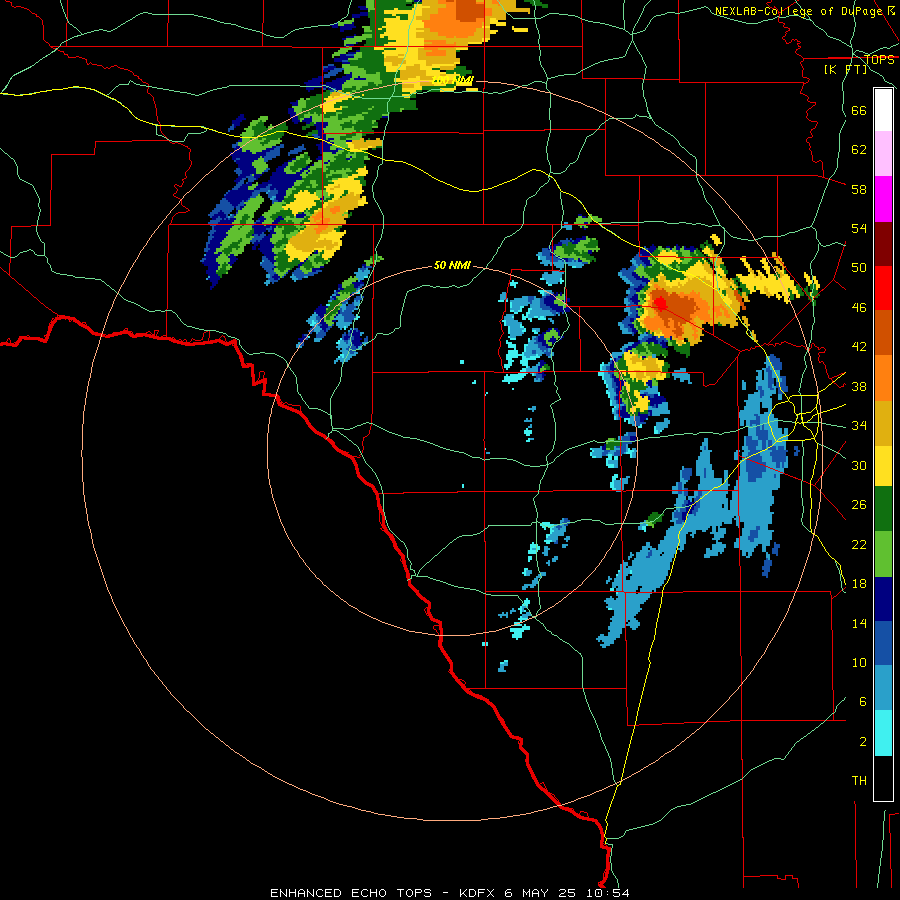Screen dimensions: 900x900
Task: Click the bright red legend swatch
Action: 883,288
